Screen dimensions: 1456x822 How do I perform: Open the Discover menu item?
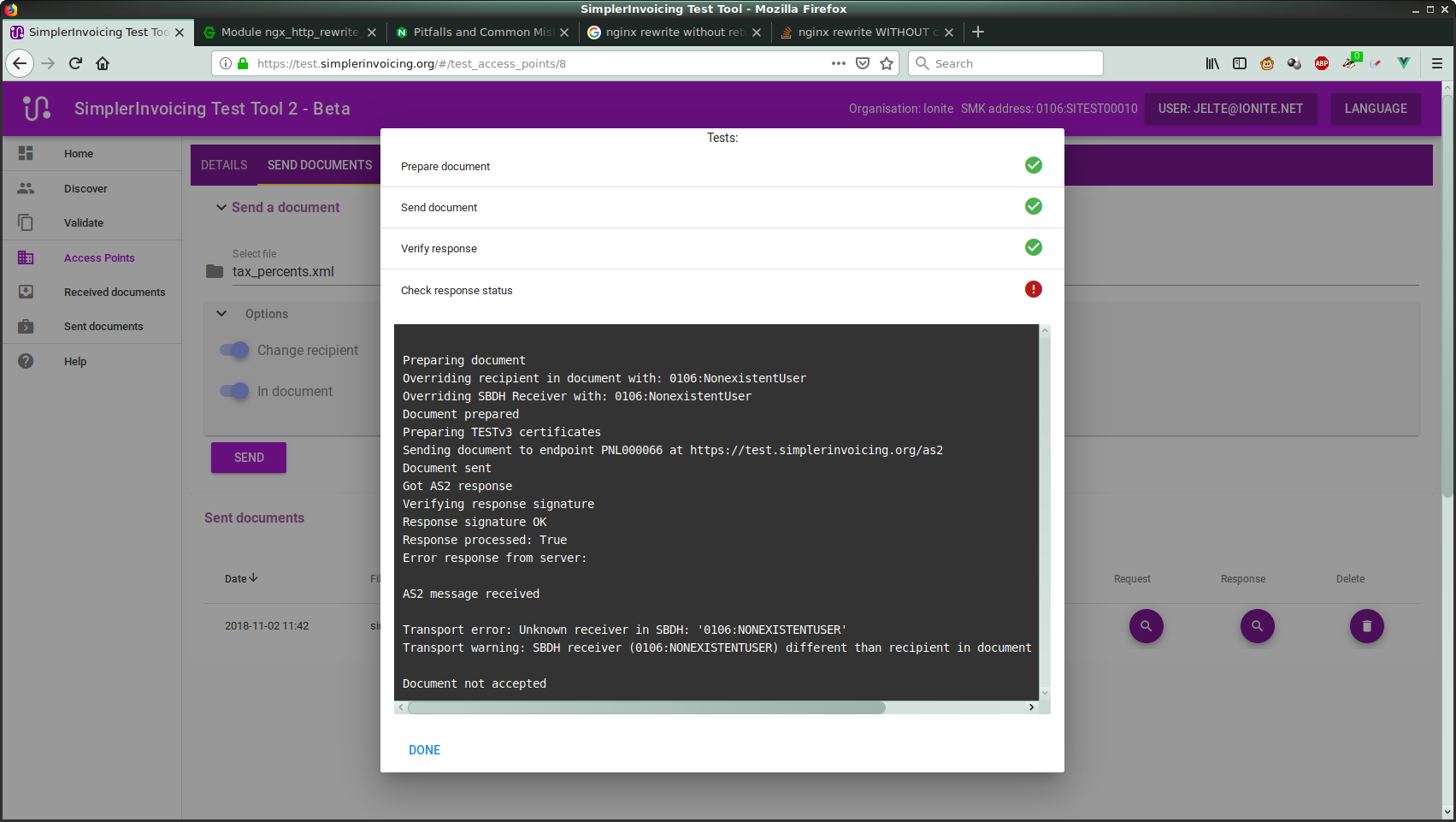click(x=85, y=189)
